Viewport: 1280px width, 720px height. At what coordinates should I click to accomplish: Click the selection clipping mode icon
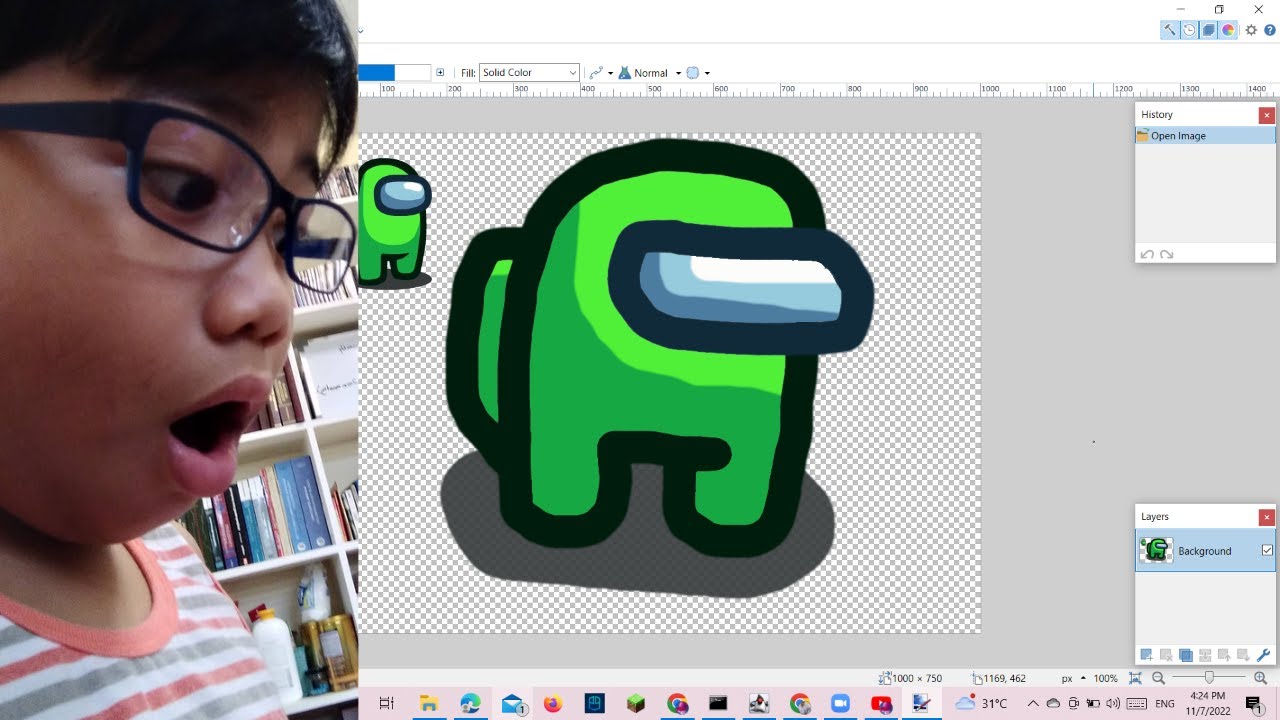(x=692, y=73)
